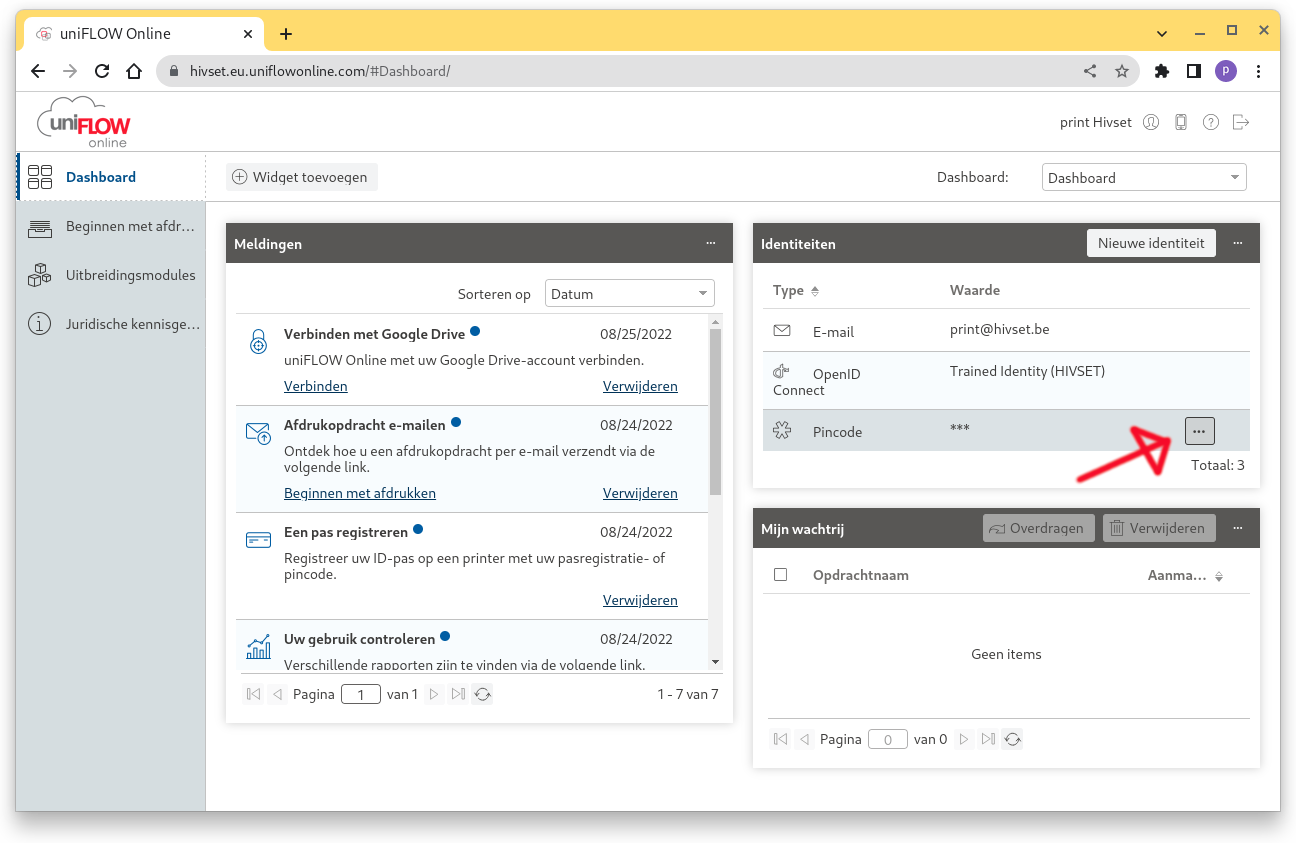
Task: Click the Trained Identity (HIVSET) value
Action: 1027,371
